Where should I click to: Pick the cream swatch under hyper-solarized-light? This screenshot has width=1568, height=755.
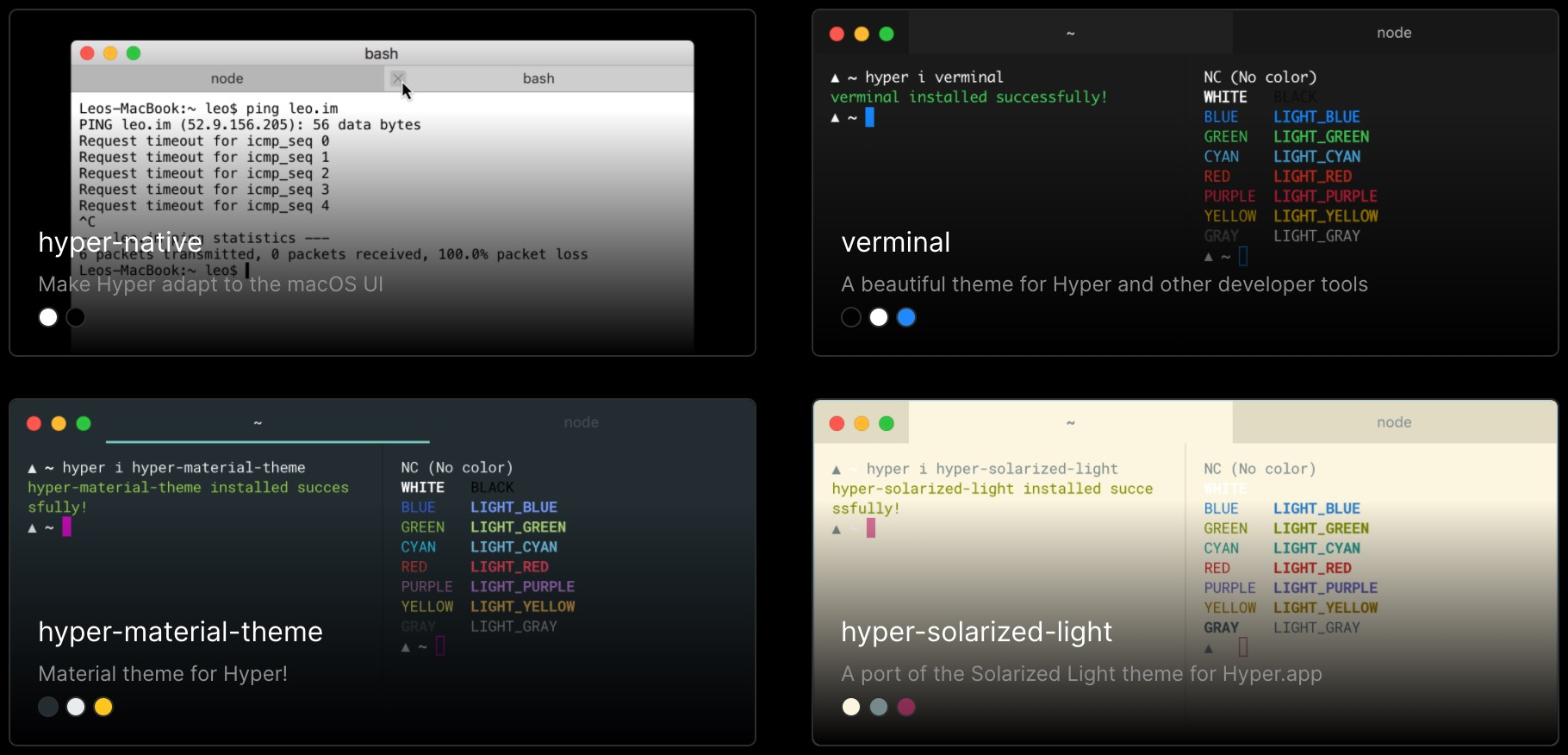[851, 707]
